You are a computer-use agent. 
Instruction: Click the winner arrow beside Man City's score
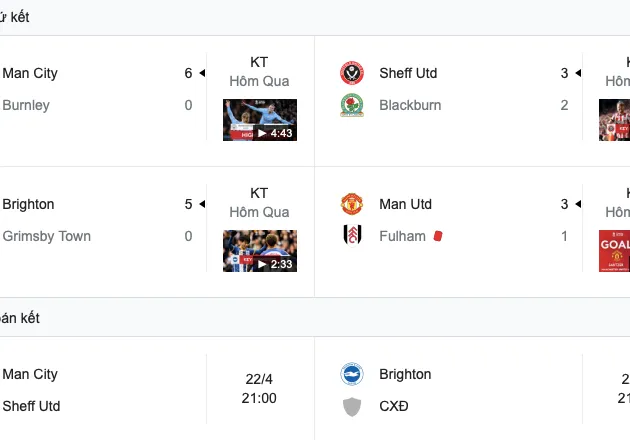pos(201,73)
